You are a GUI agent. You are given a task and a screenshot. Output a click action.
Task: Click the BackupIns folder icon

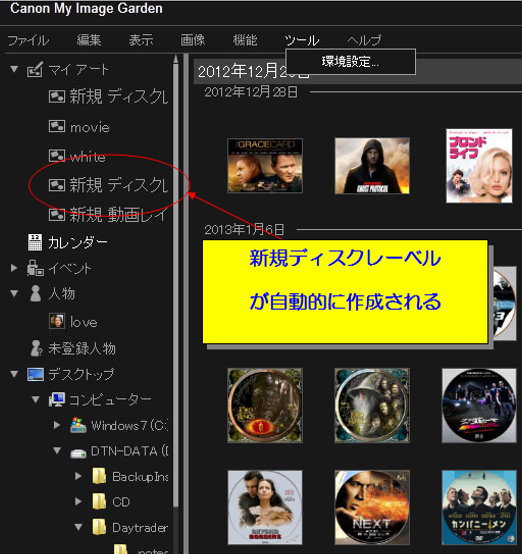pyautogui.click(x=99, y=476)
